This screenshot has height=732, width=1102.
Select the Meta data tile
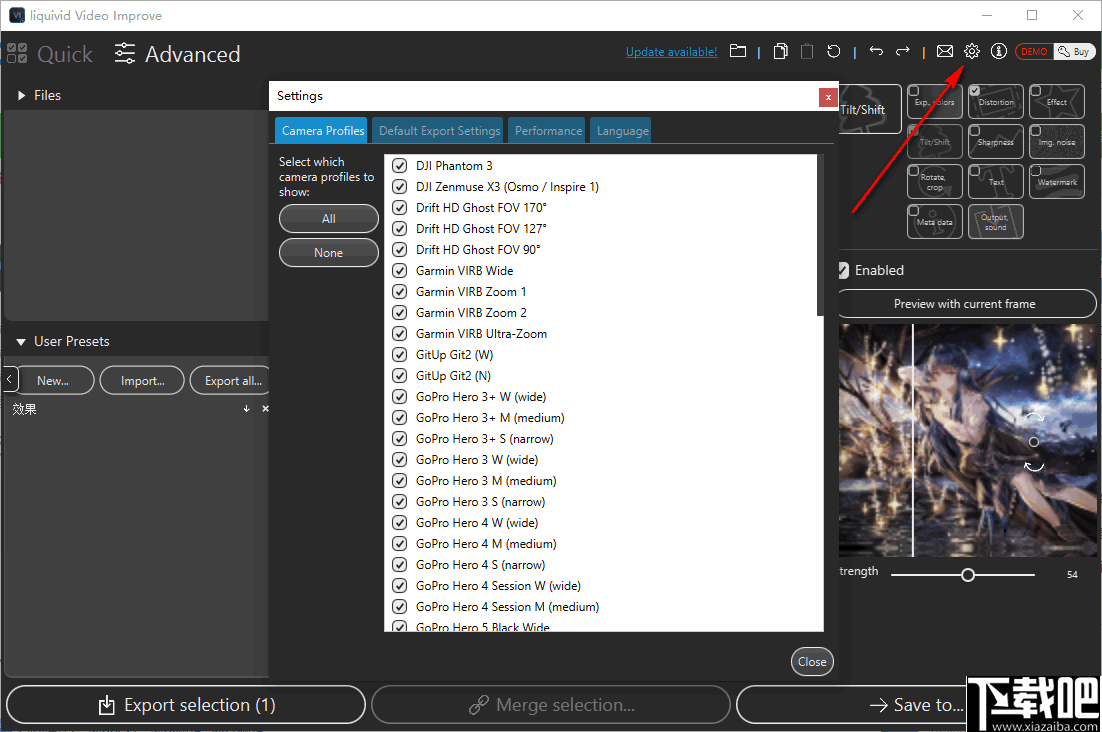[x=934, y=222]
